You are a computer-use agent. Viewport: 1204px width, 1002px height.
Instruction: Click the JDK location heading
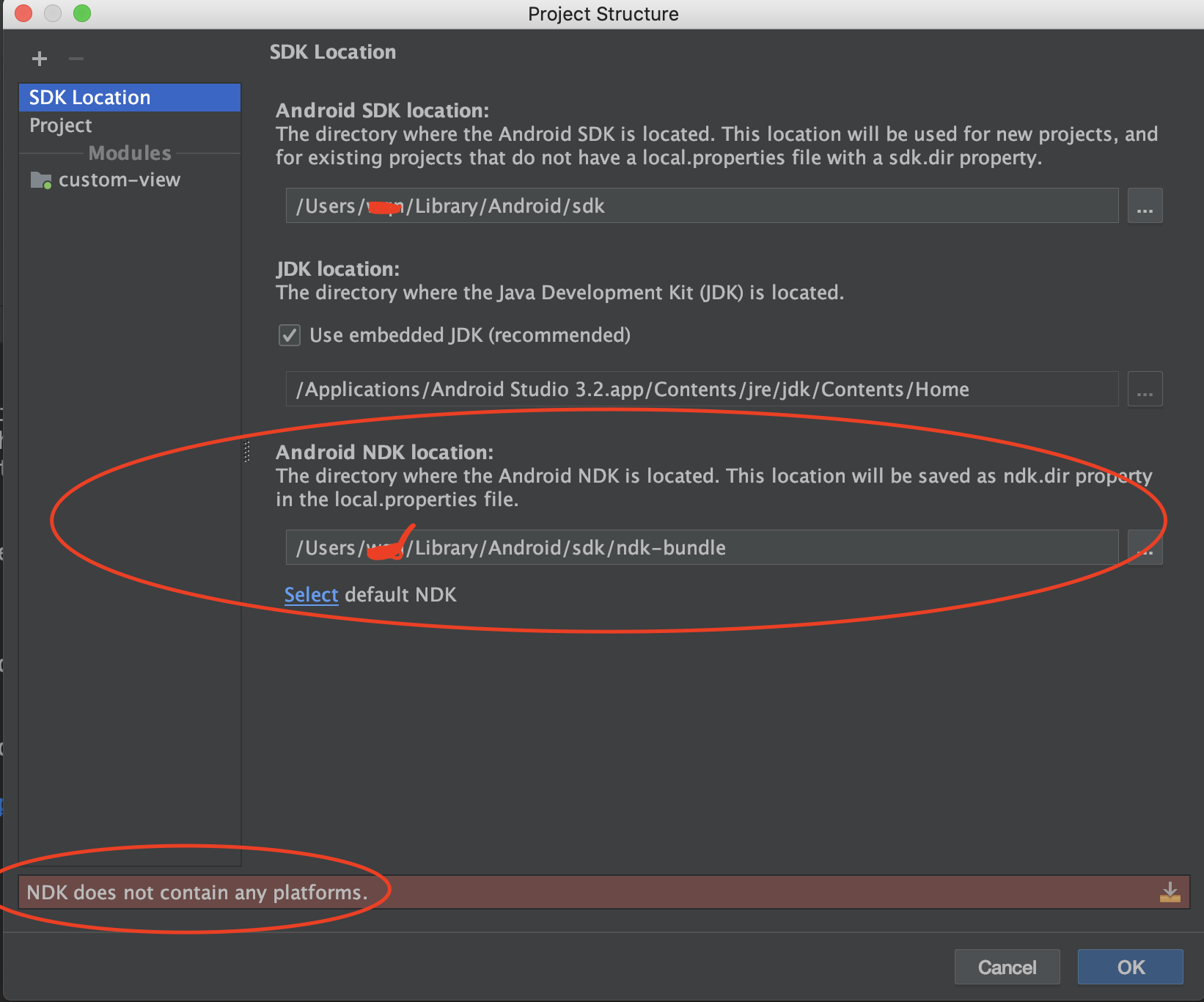tap(337, 269)
